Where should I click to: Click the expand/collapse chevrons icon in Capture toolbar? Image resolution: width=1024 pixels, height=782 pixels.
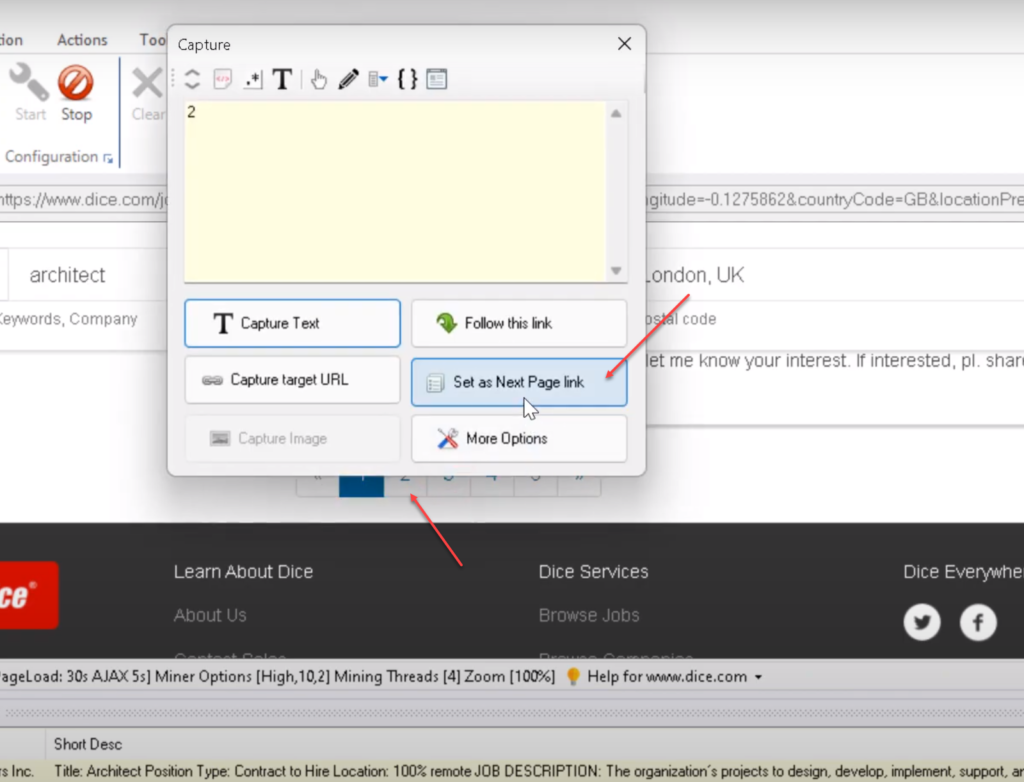pos(193,80)
